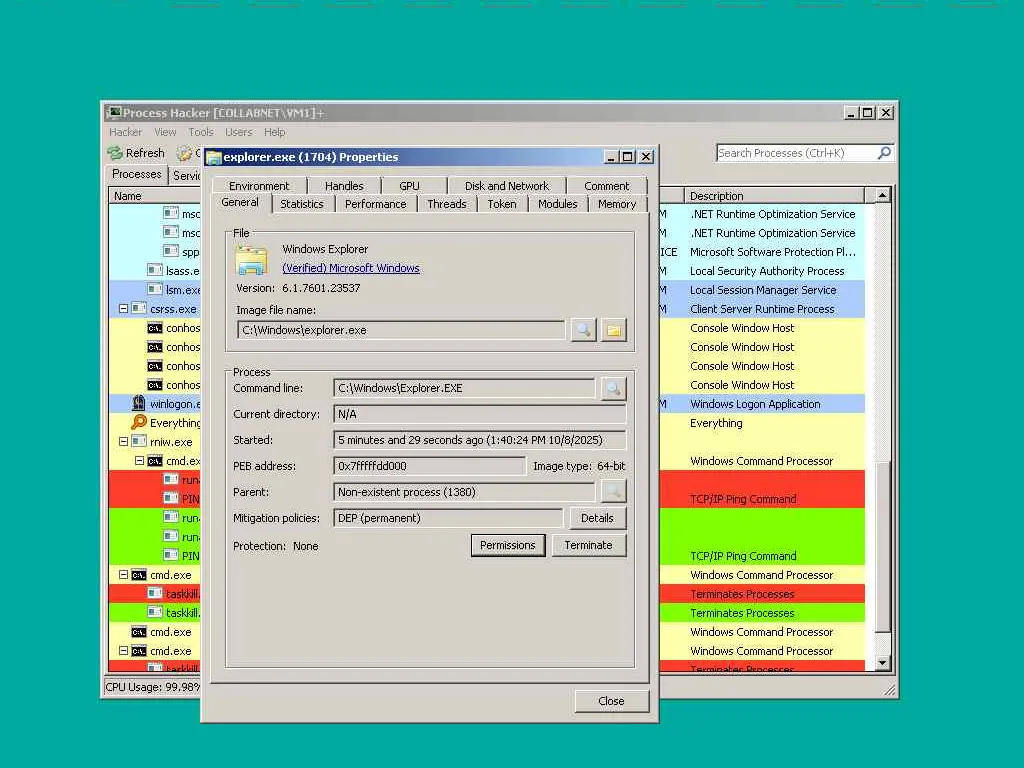Open the folder icon next to image file path
The image size is (1024, 768).
pyautogui.click(x=614, y=330)
